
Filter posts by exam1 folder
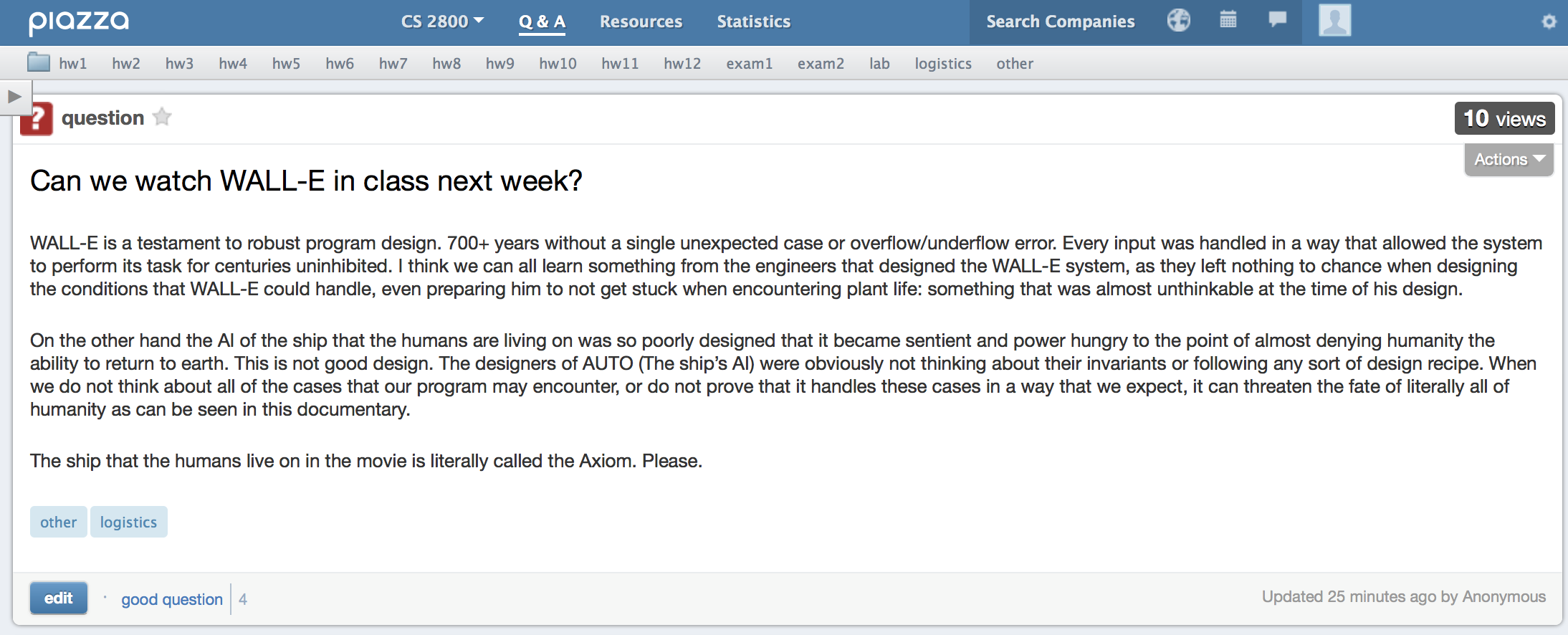tap(749, 64)
